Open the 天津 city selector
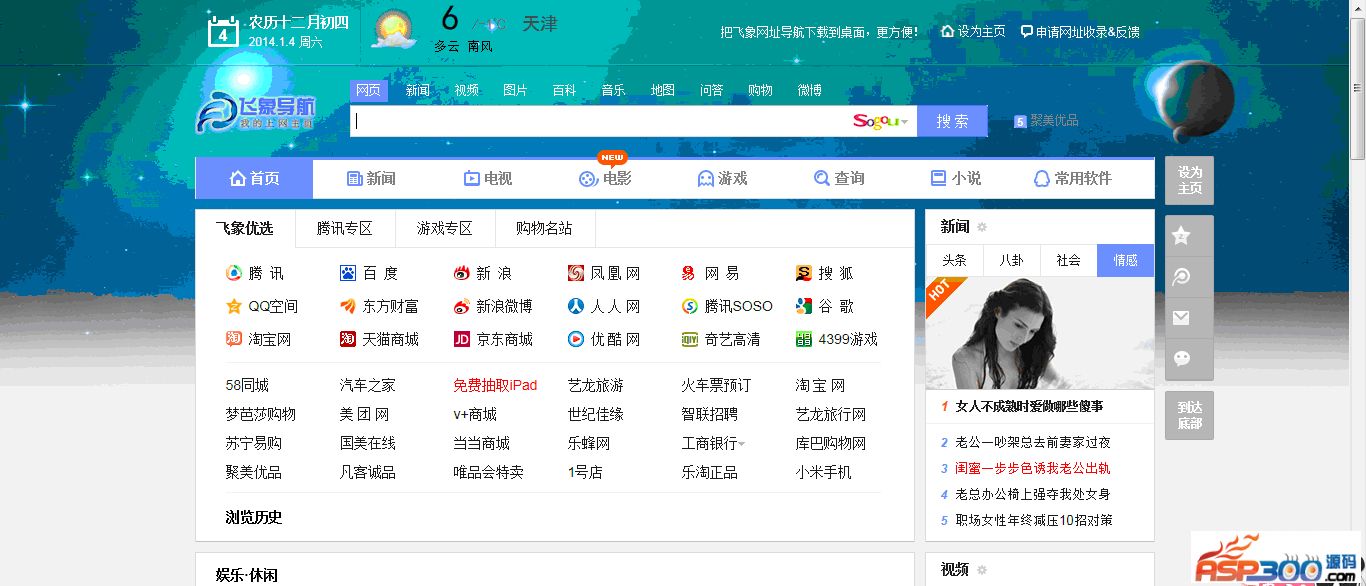The width and height of the screenshot is (1366, 586). coord(540,23)
